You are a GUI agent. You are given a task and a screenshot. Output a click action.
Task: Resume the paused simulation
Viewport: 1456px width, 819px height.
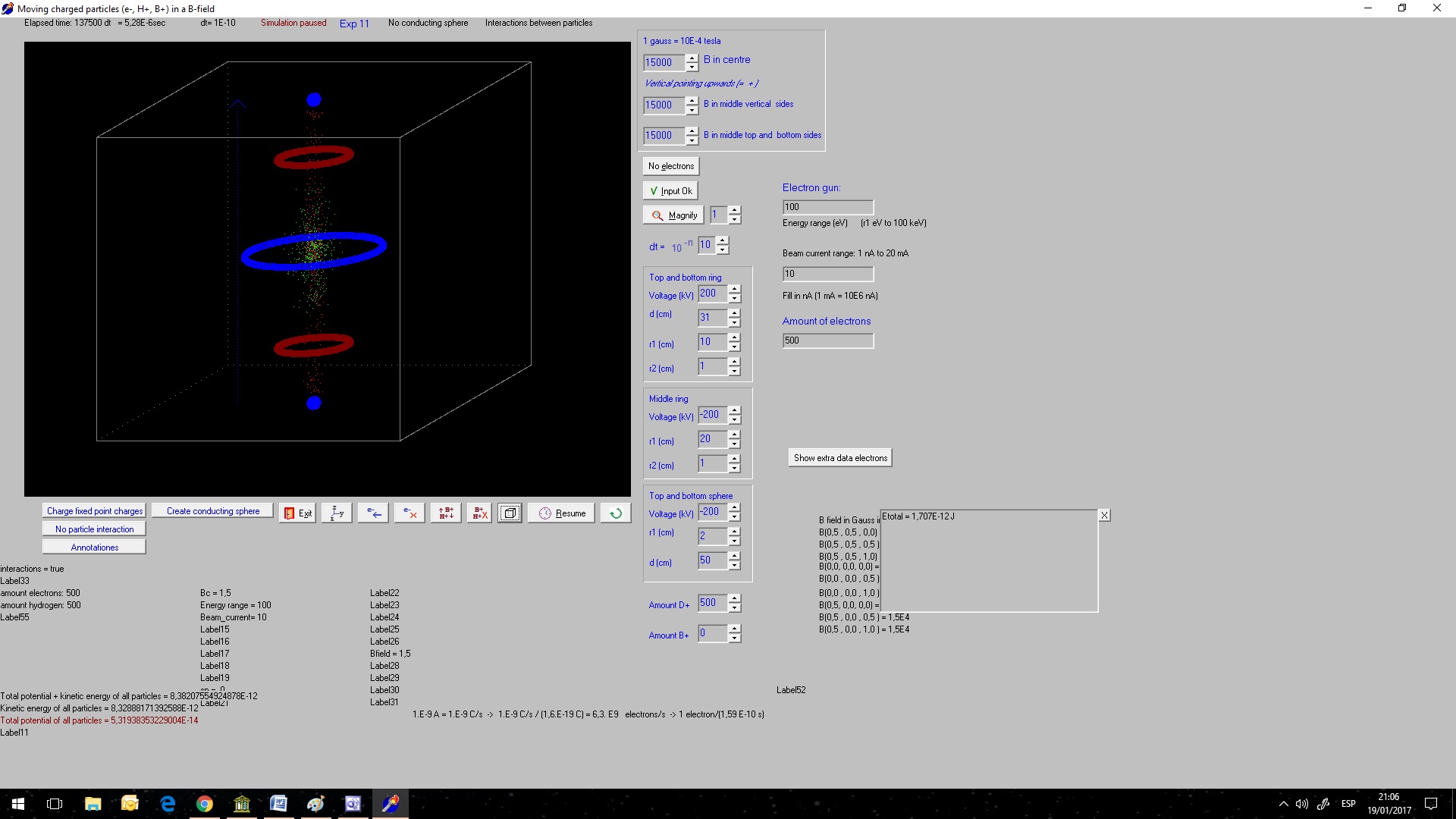[x=562, y=513]
